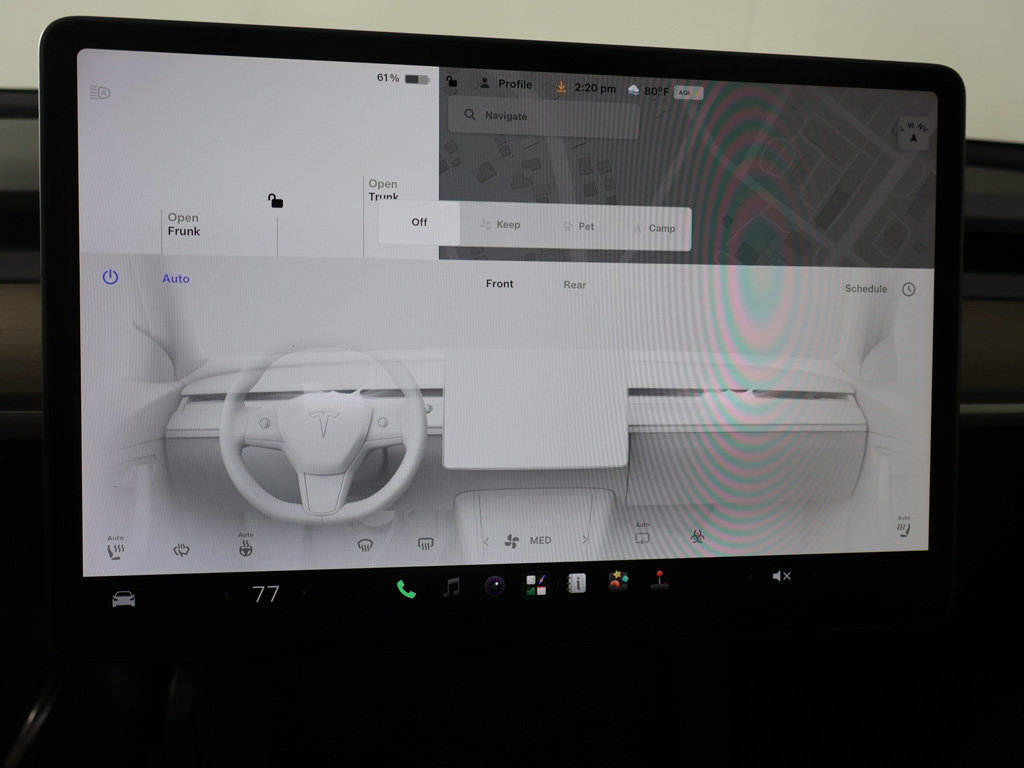
Task: Open the Toybox app
Action: click(x=618, y=581)
